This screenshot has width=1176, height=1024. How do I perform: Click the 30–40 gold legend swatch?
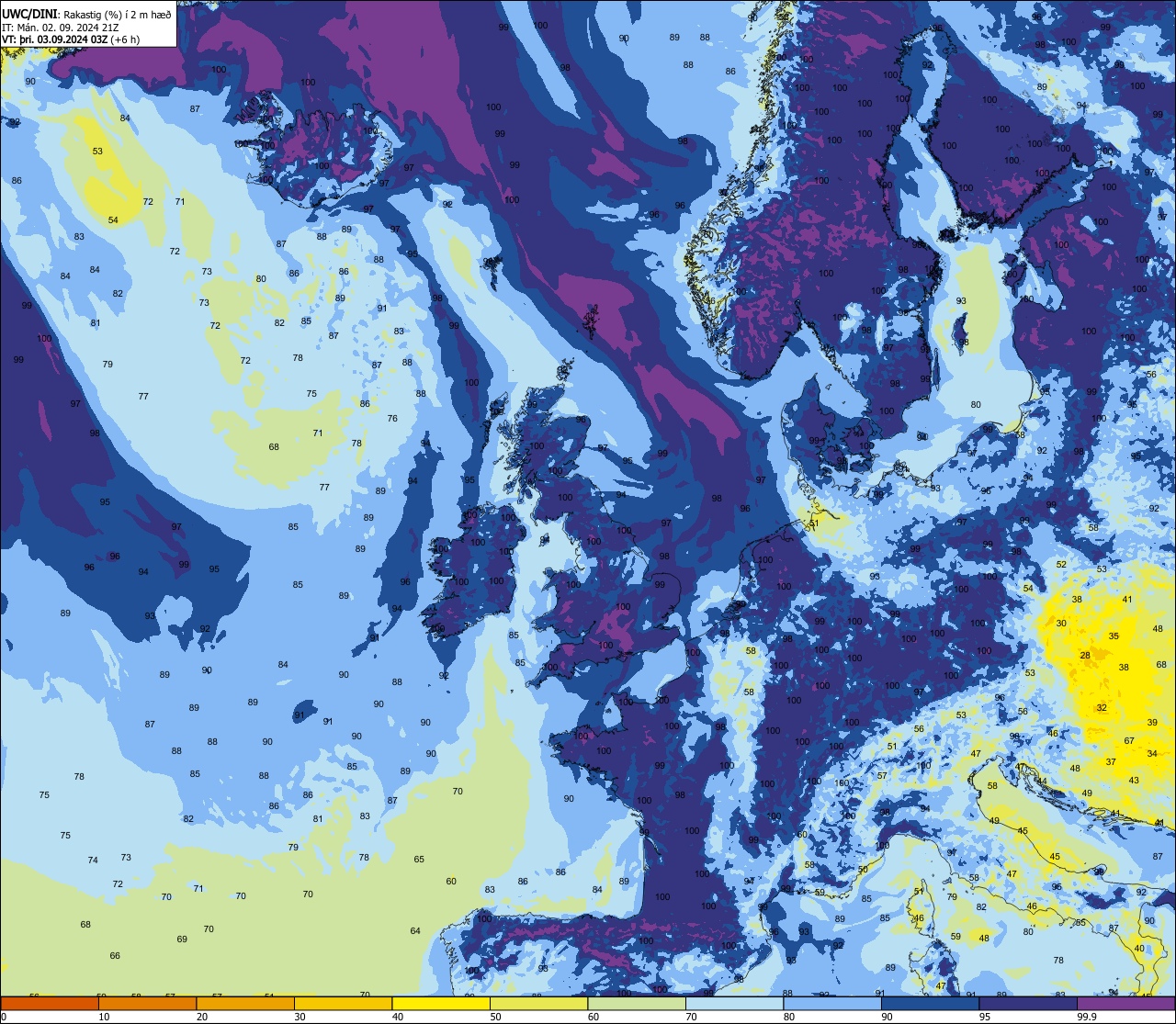click(343, 1004)
